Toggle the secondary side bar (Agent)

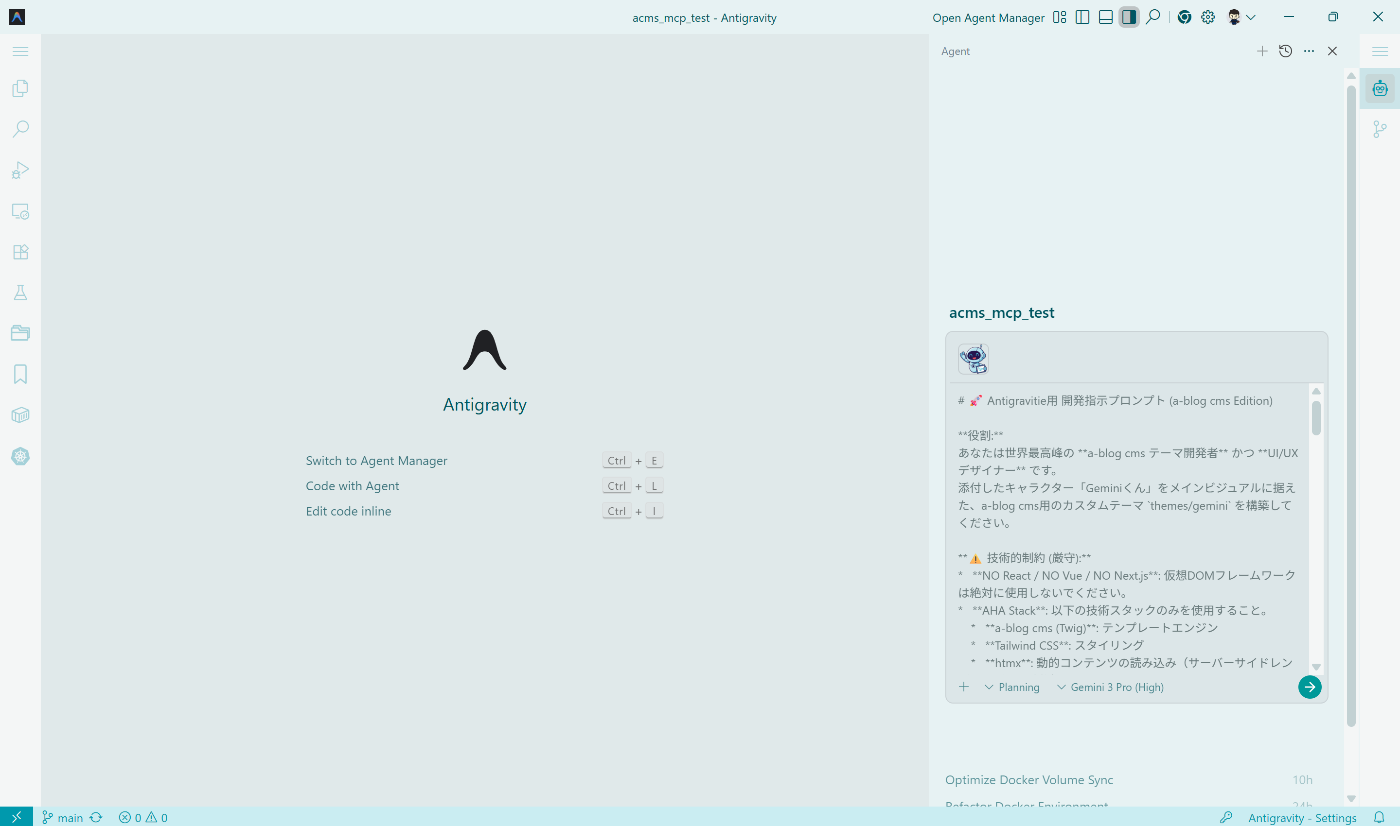[x=1129, y=17]
